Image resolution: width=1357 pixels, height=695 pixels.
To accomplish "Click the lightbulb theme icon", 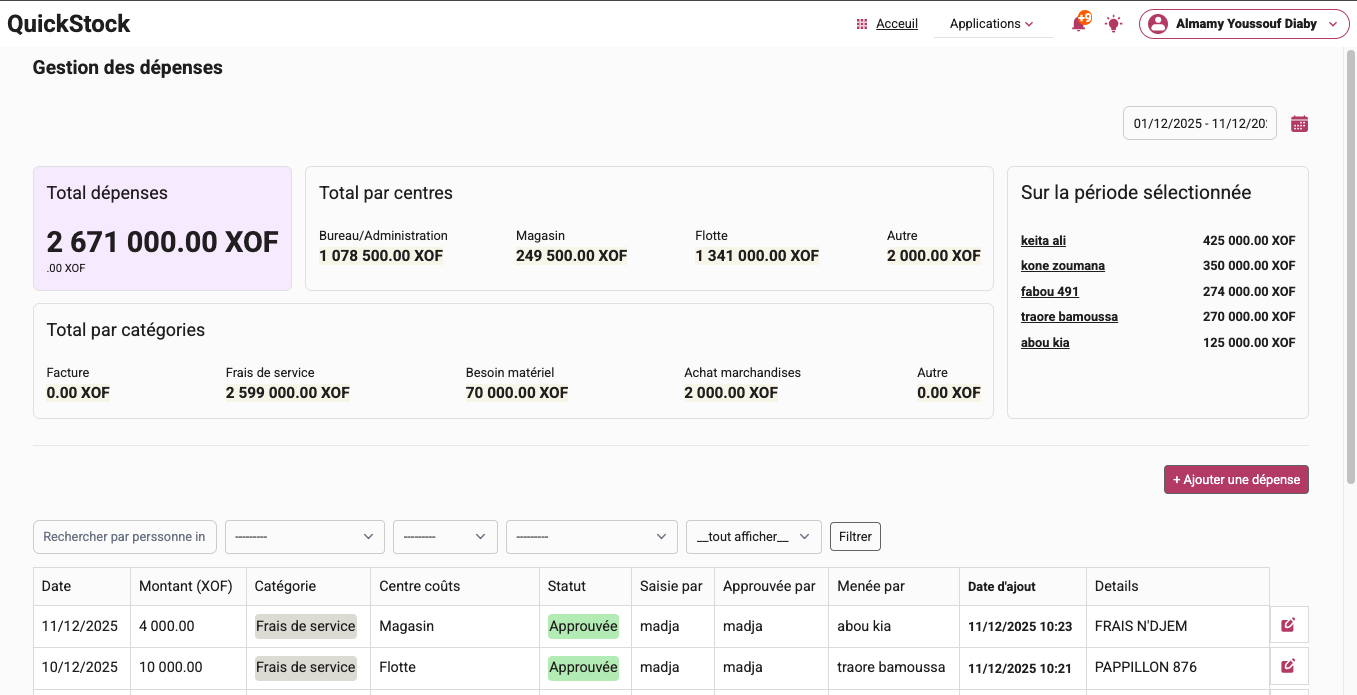I will point(1113,24).
